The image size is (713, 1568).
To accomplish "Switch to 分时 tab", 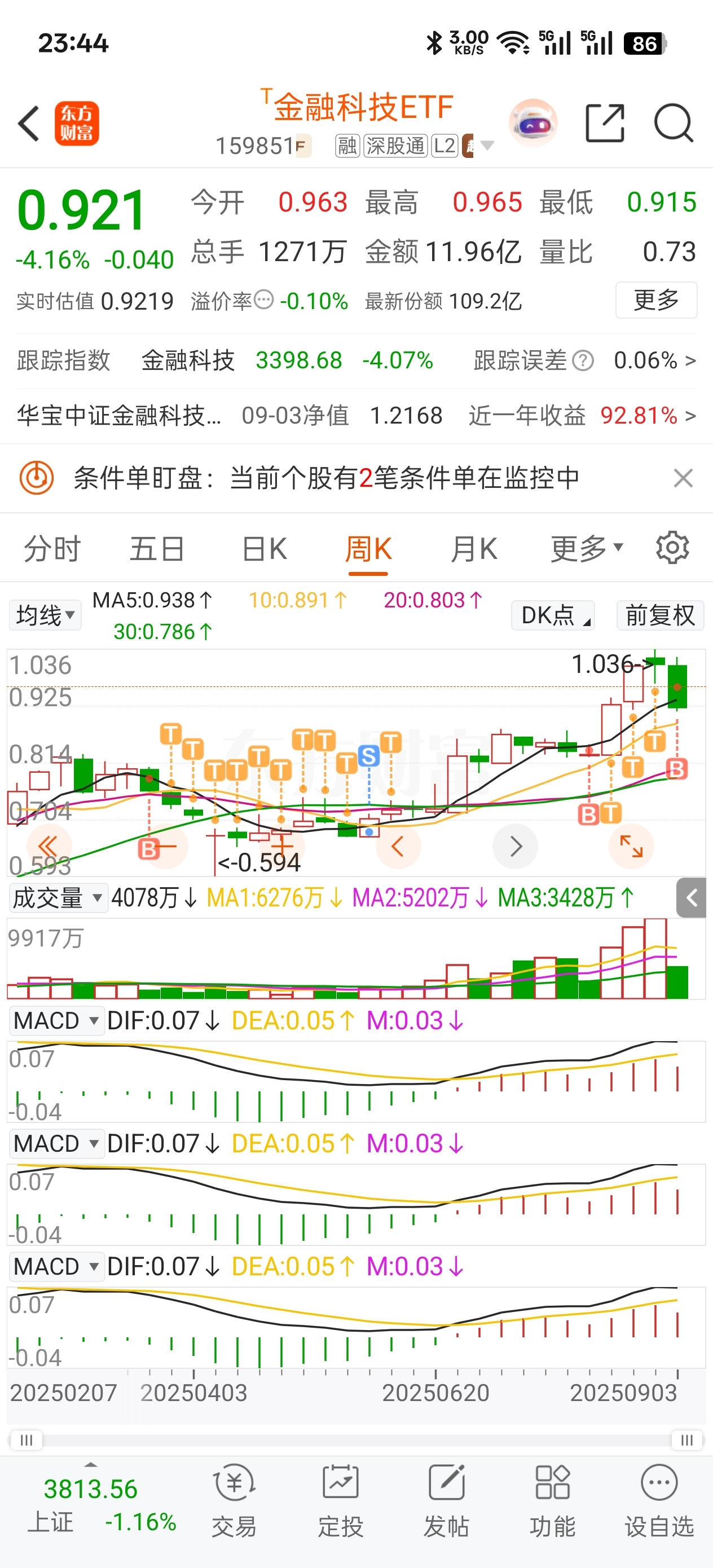I will (x=52, y=548).
